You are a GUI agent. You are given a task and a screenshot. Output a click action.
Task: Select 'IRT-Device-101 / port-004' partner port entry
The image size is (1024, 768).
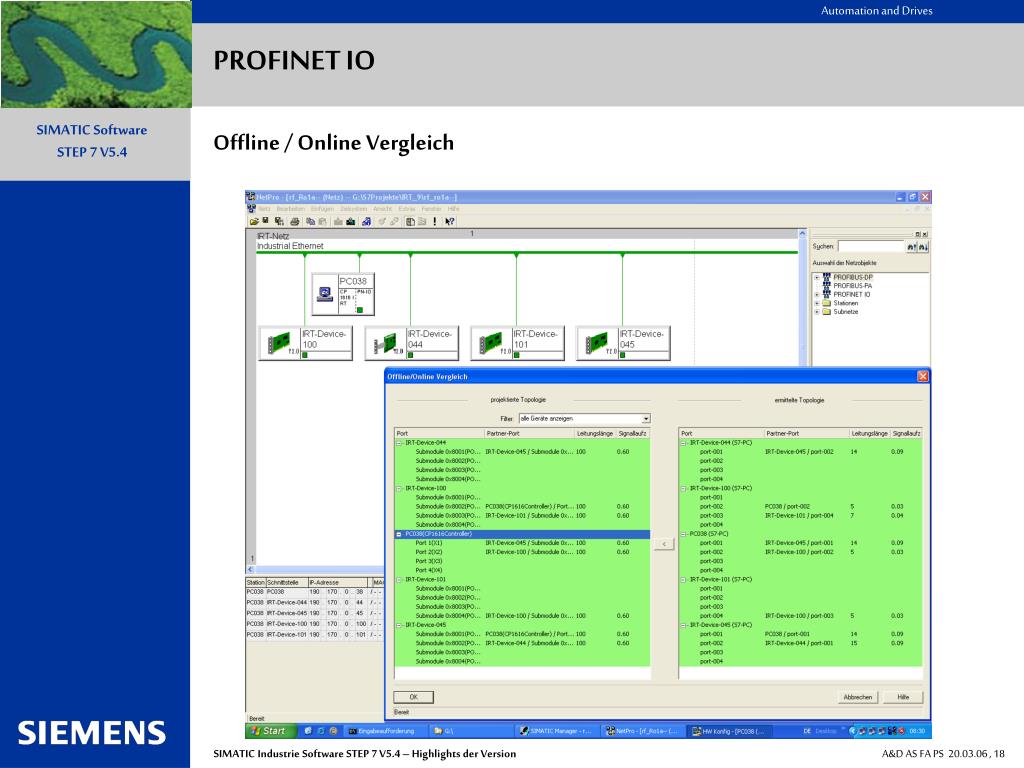(x=799, y=516)
